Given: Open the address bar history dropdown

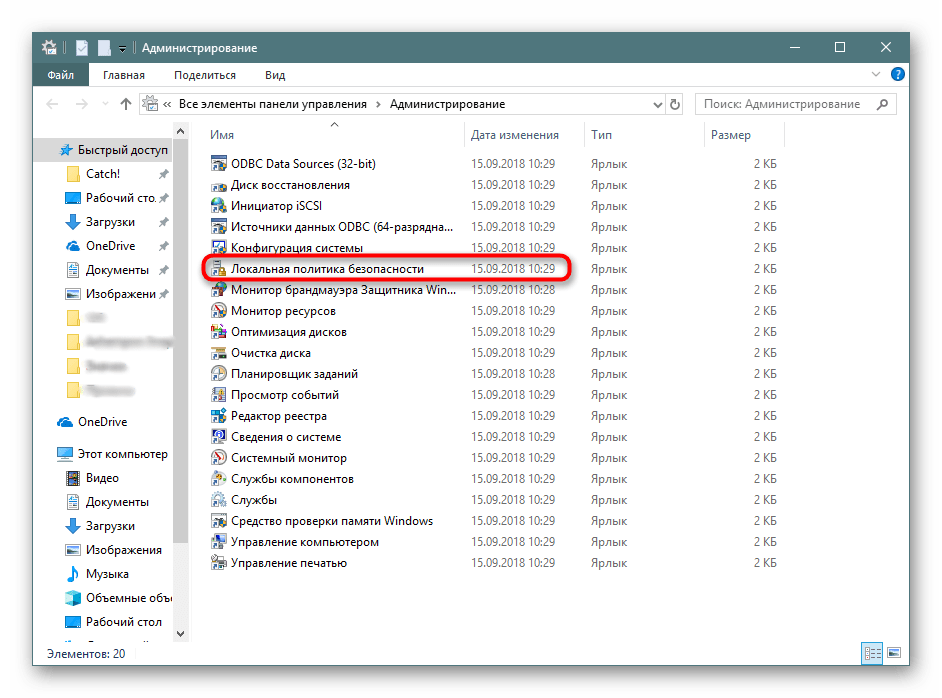Looking at the screenshot, I should pyautogui.click(x=656, y=104).
